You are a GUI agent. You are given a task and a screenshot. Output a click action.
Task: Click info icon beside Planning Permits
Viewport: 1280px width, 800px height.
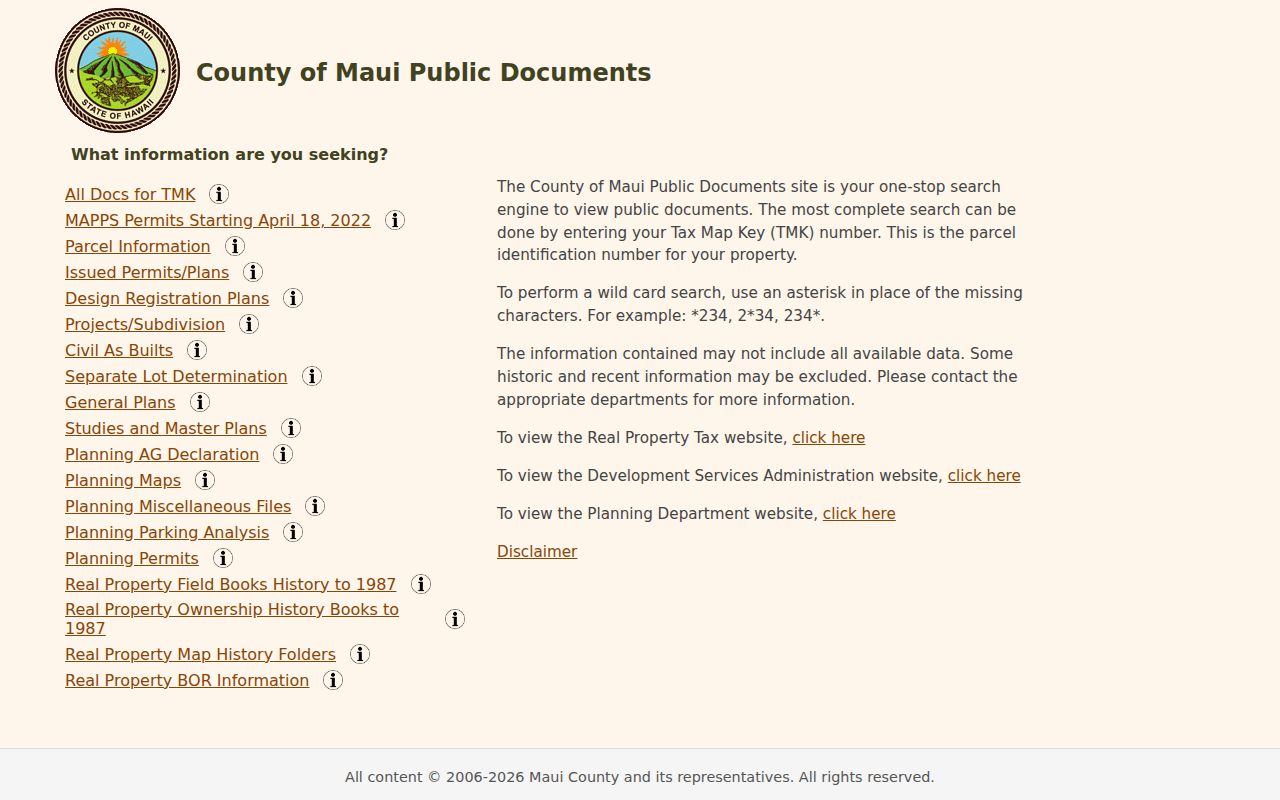pyautogui.click(x=223, y=558)
